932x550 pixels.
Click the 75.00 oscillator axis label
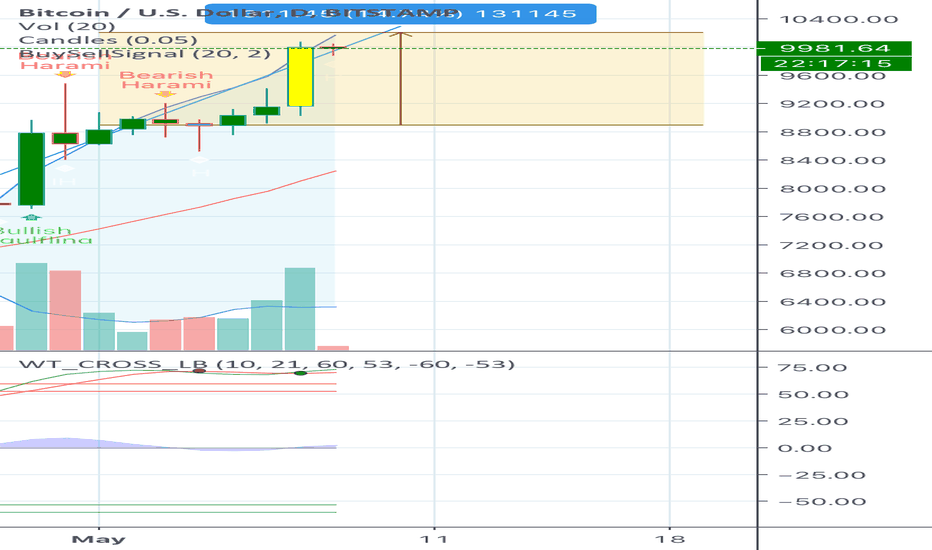click(x=813, y=368)
